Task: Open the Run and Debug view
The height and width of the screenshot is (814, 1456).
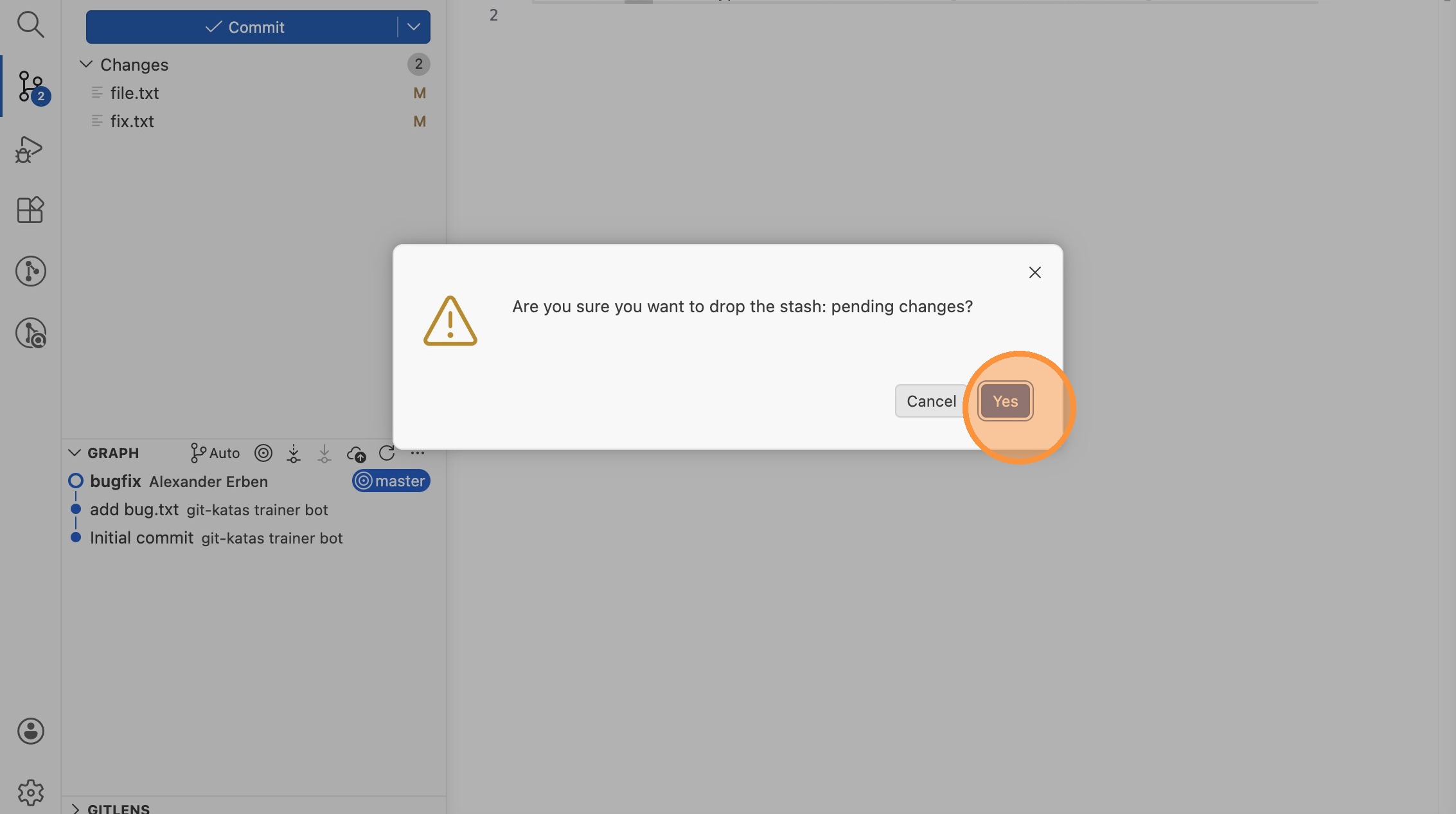Action: (x=30, y=149)
